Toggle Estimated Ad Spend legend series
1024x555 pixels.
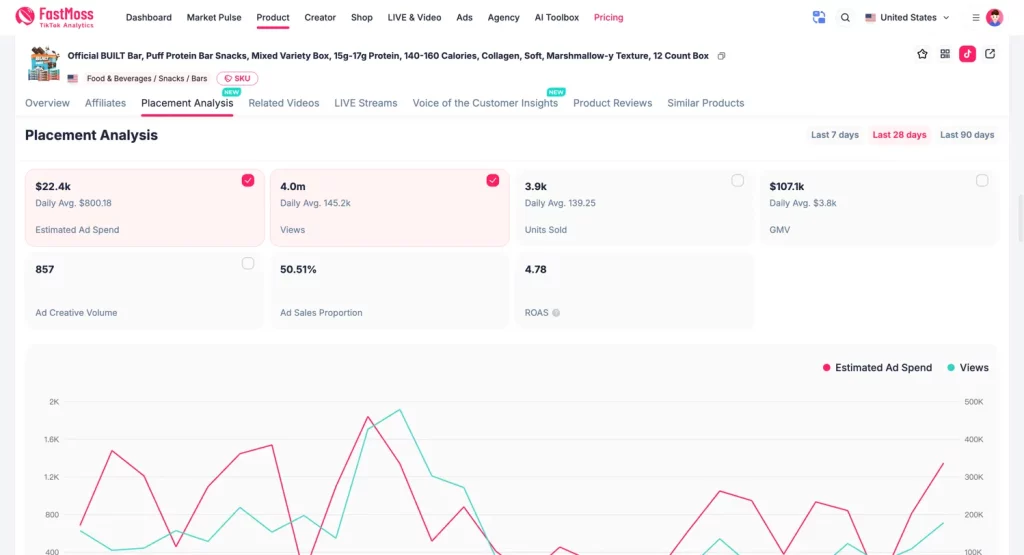pyautogui.click(x=876, y=368)
